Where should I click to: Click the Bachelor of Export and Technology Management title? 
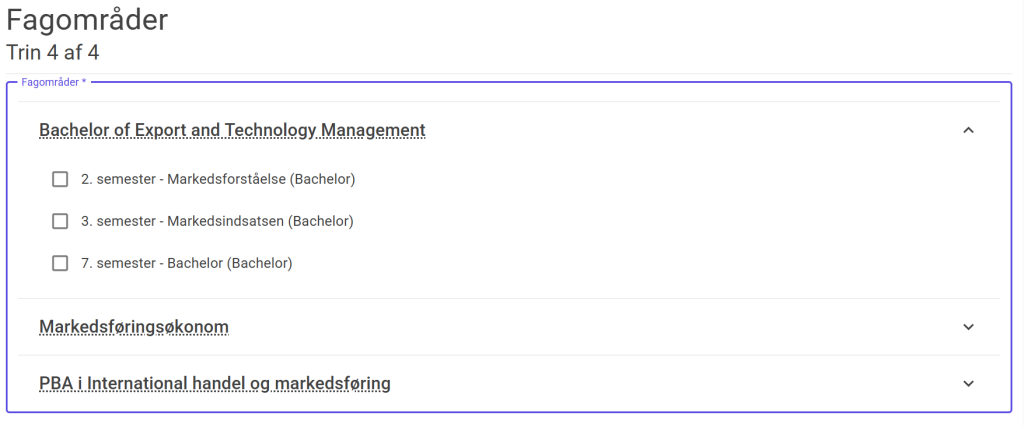[x=232, y=130]
